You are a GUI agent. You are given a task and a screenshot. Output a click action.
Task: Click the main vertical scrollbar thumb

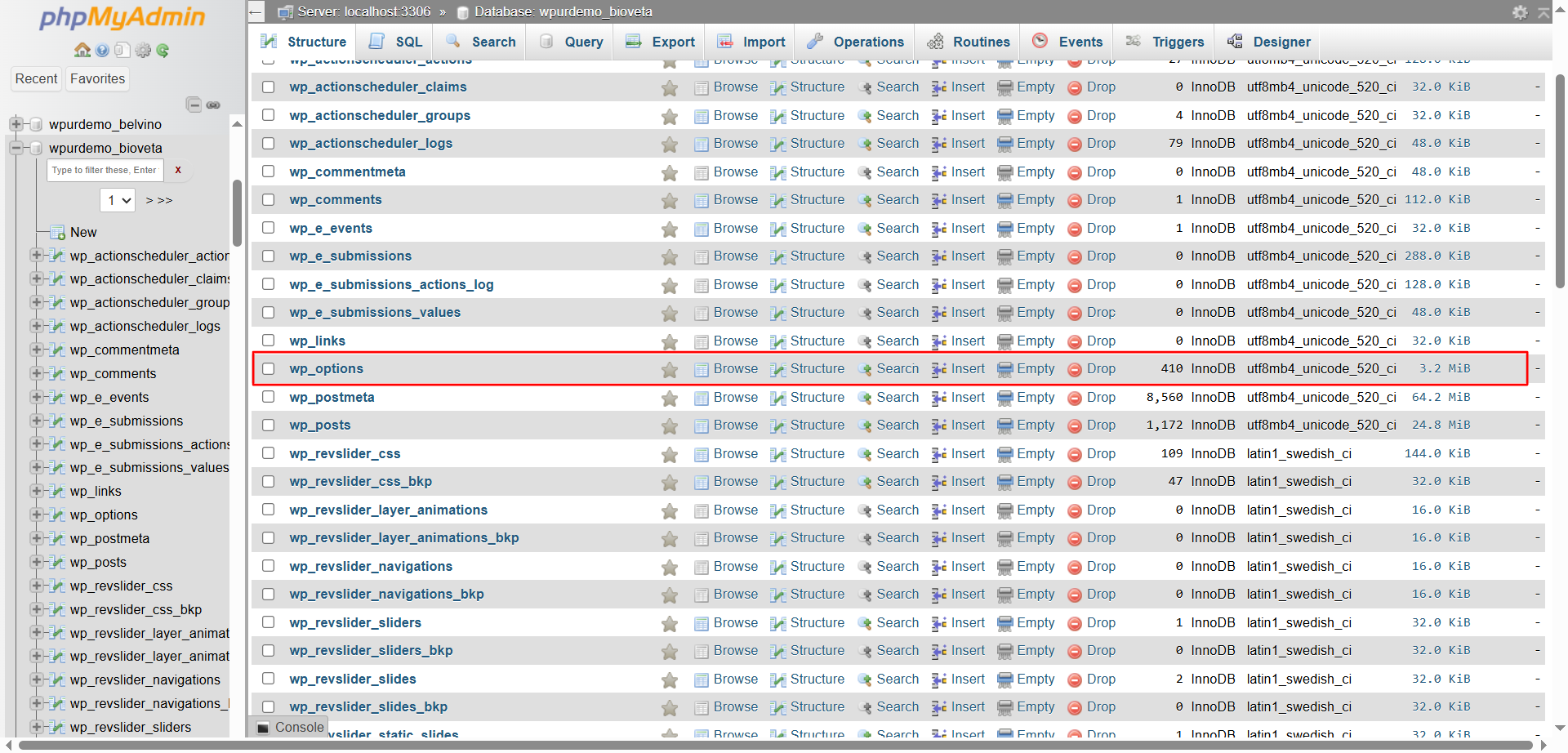1561,181
